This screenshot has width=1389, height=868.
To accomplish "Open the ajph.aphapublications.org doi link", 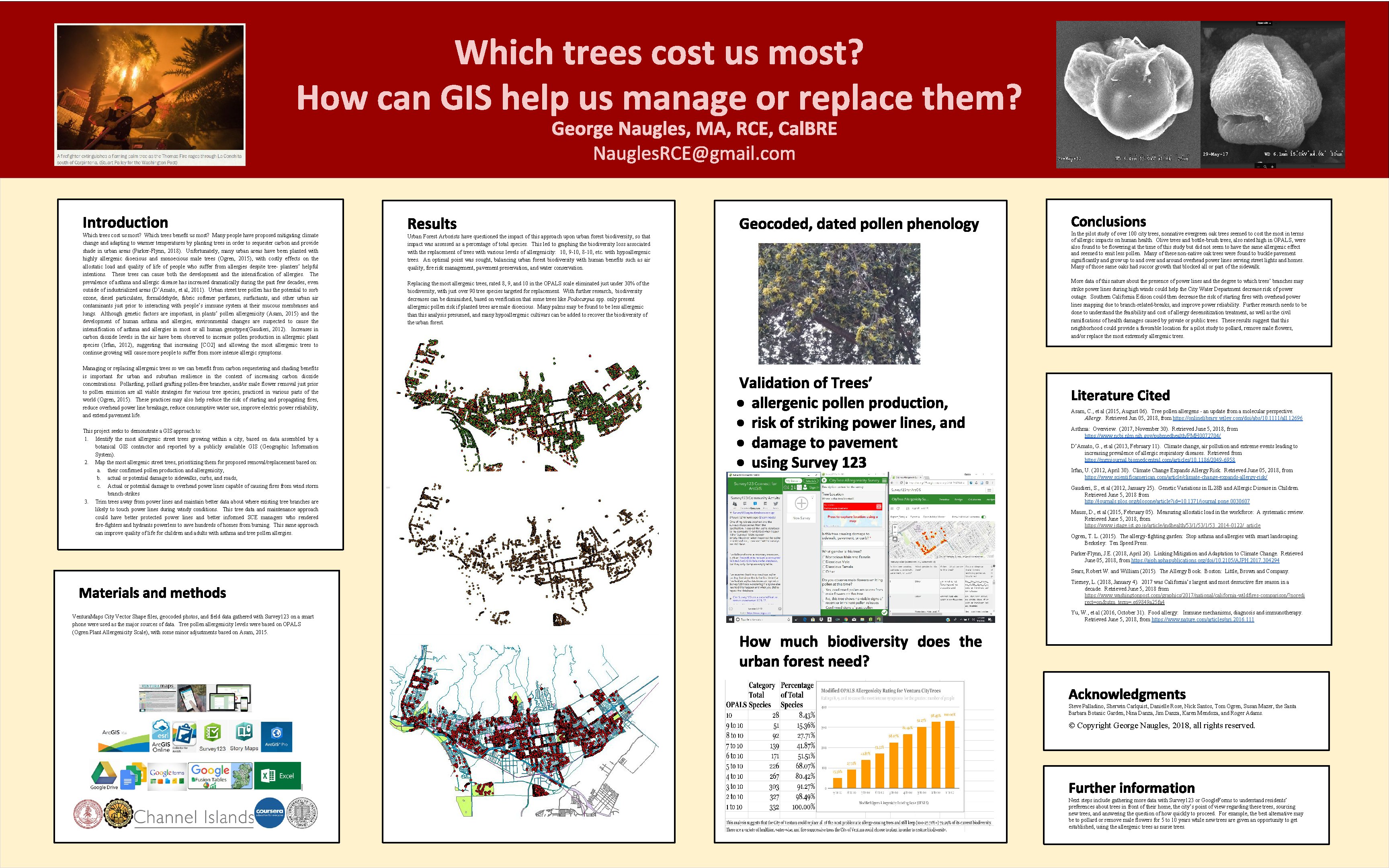I will pos(1205,560).
